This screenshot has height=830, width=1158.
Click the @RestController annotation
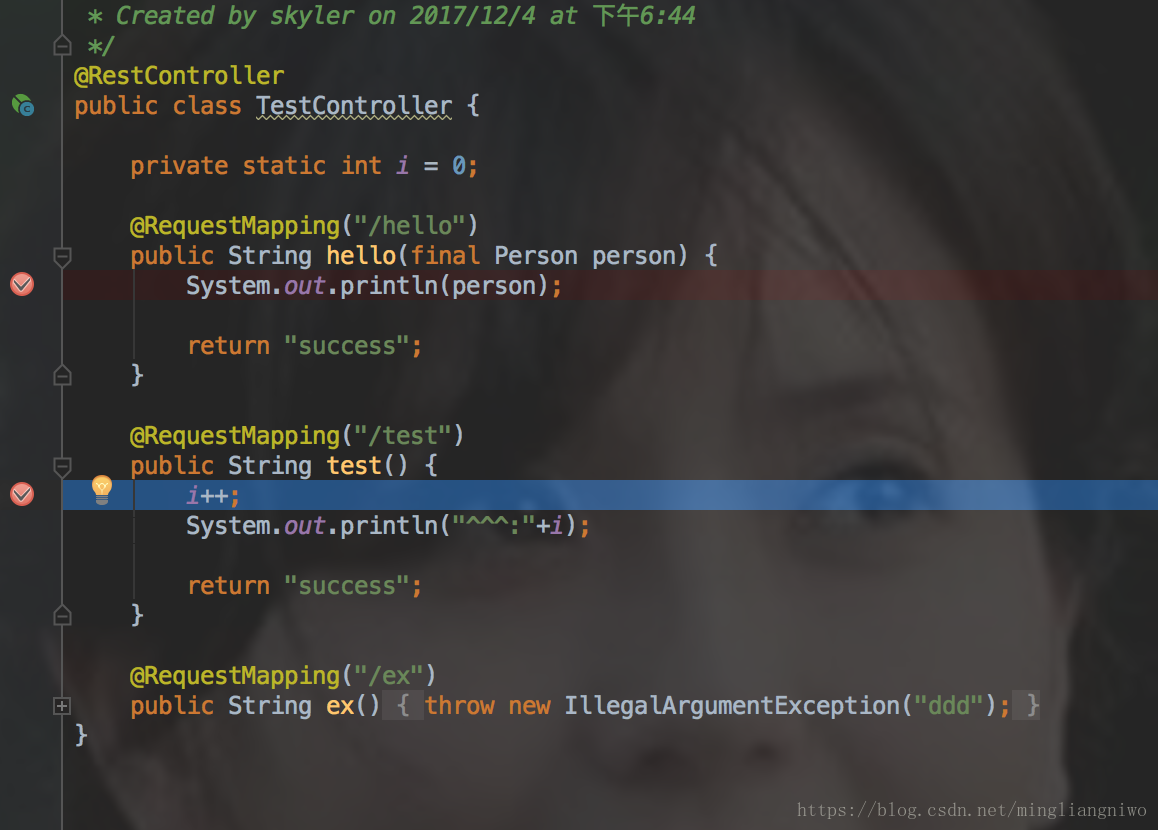point(179,75)
